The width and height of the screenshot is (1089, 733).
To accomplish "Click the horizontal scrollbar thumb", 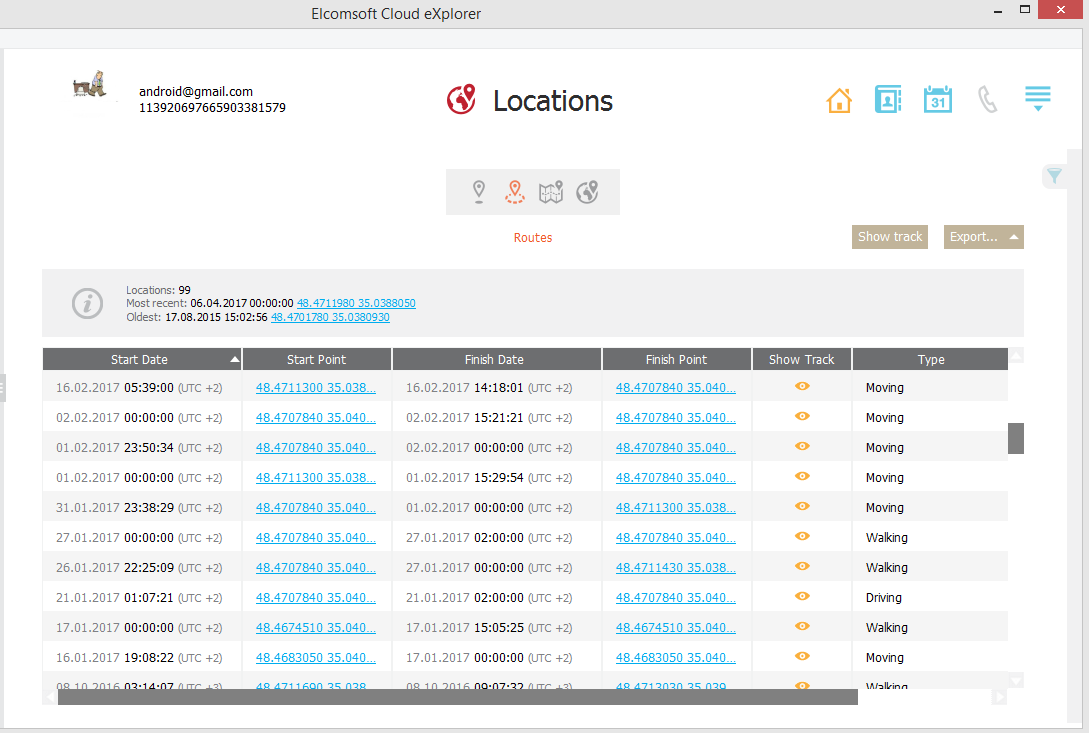I will tap(458, 697).
